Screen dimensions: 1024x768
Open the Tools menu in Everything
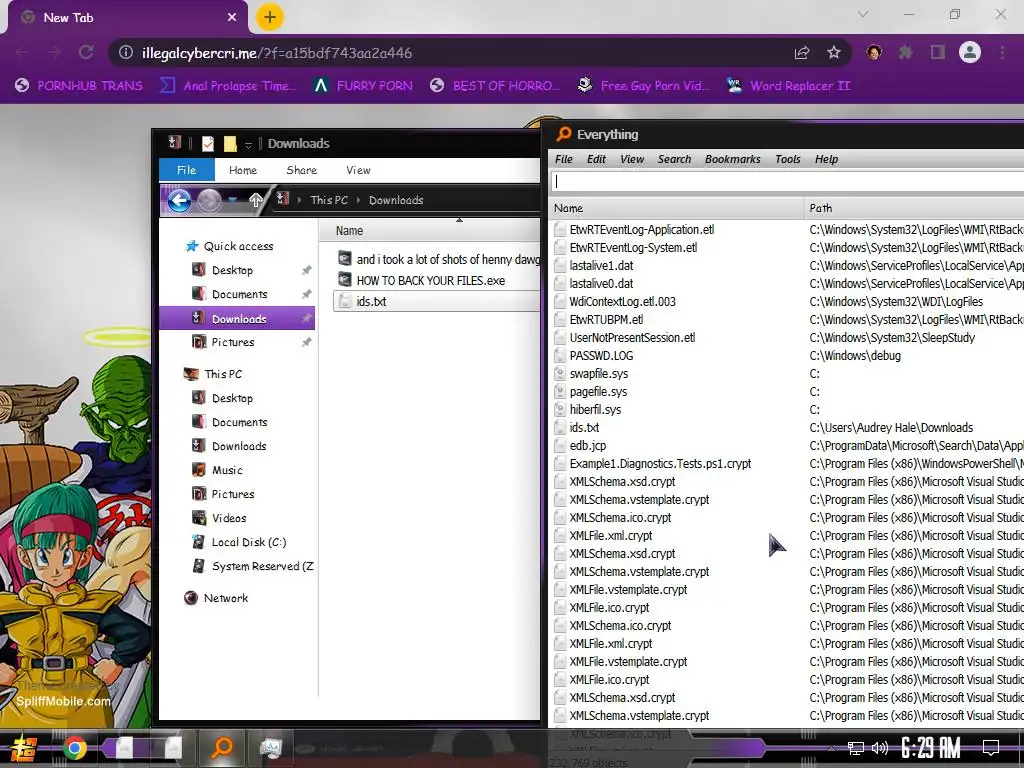pos(788,159)
